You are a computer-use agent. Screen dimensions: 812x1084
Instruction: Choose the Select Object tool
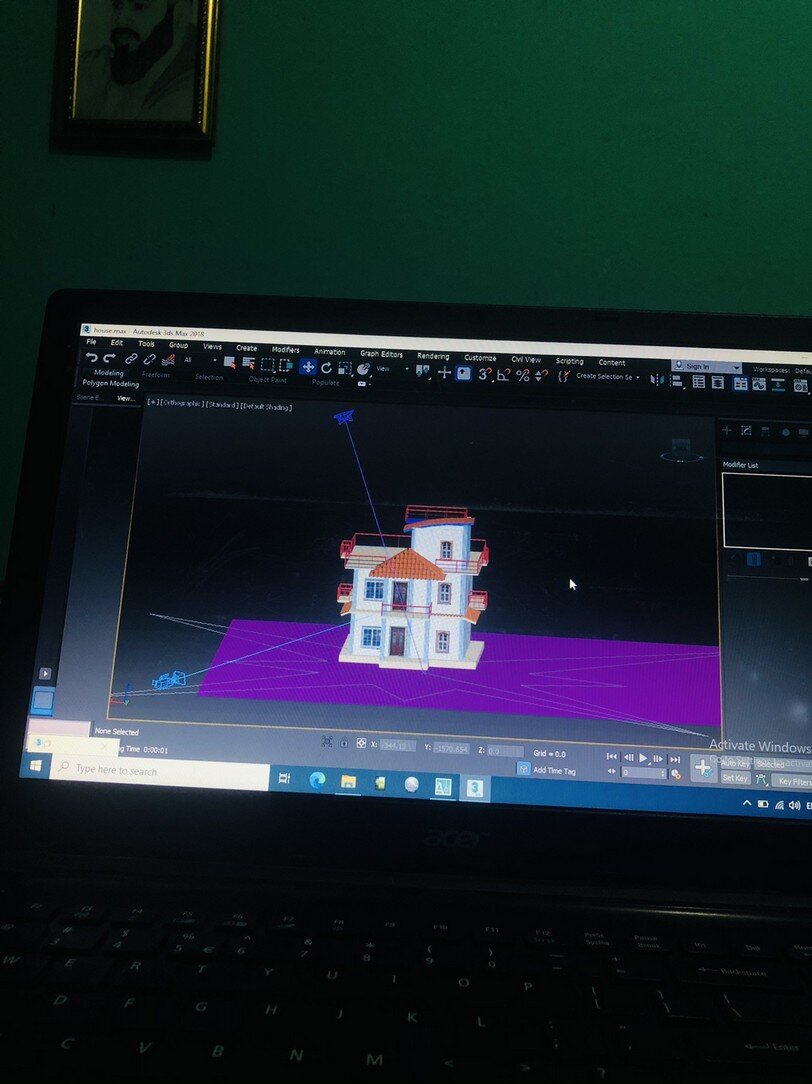[x=229, y=363]
